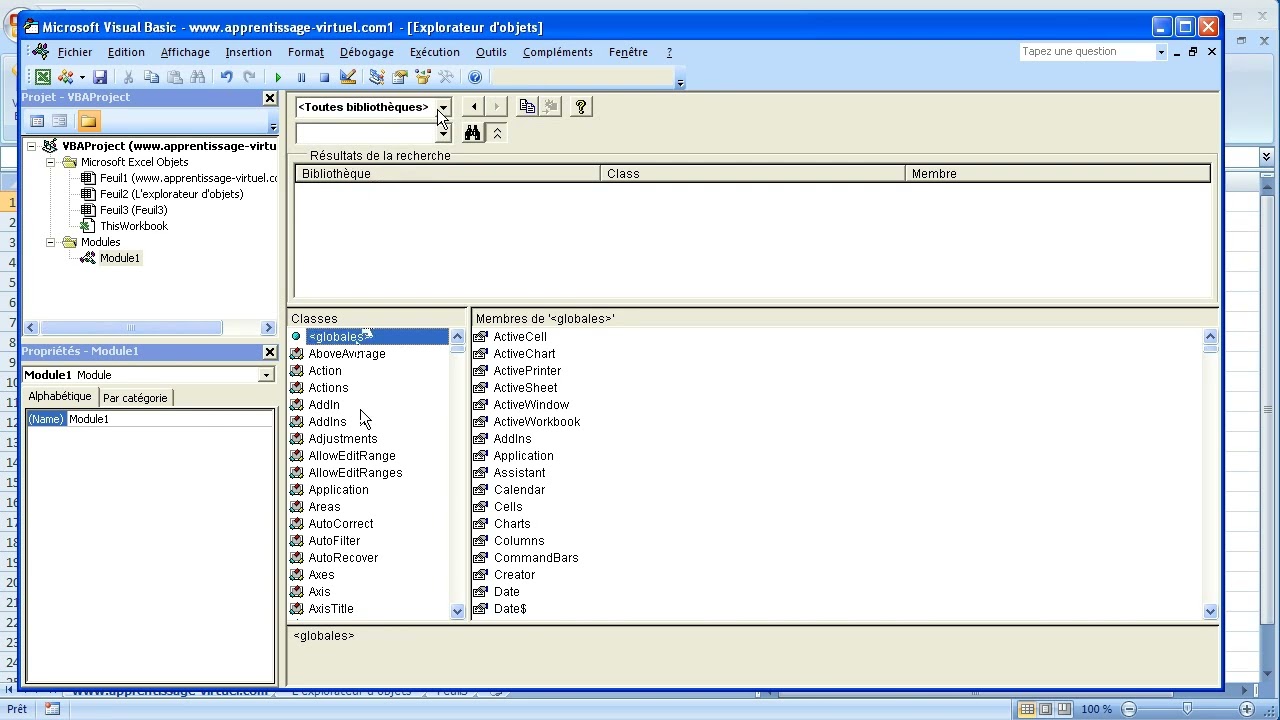Click the Stop (reset) square icon
This screenshot has height=720, width=1280.
(x=324, y=77)
